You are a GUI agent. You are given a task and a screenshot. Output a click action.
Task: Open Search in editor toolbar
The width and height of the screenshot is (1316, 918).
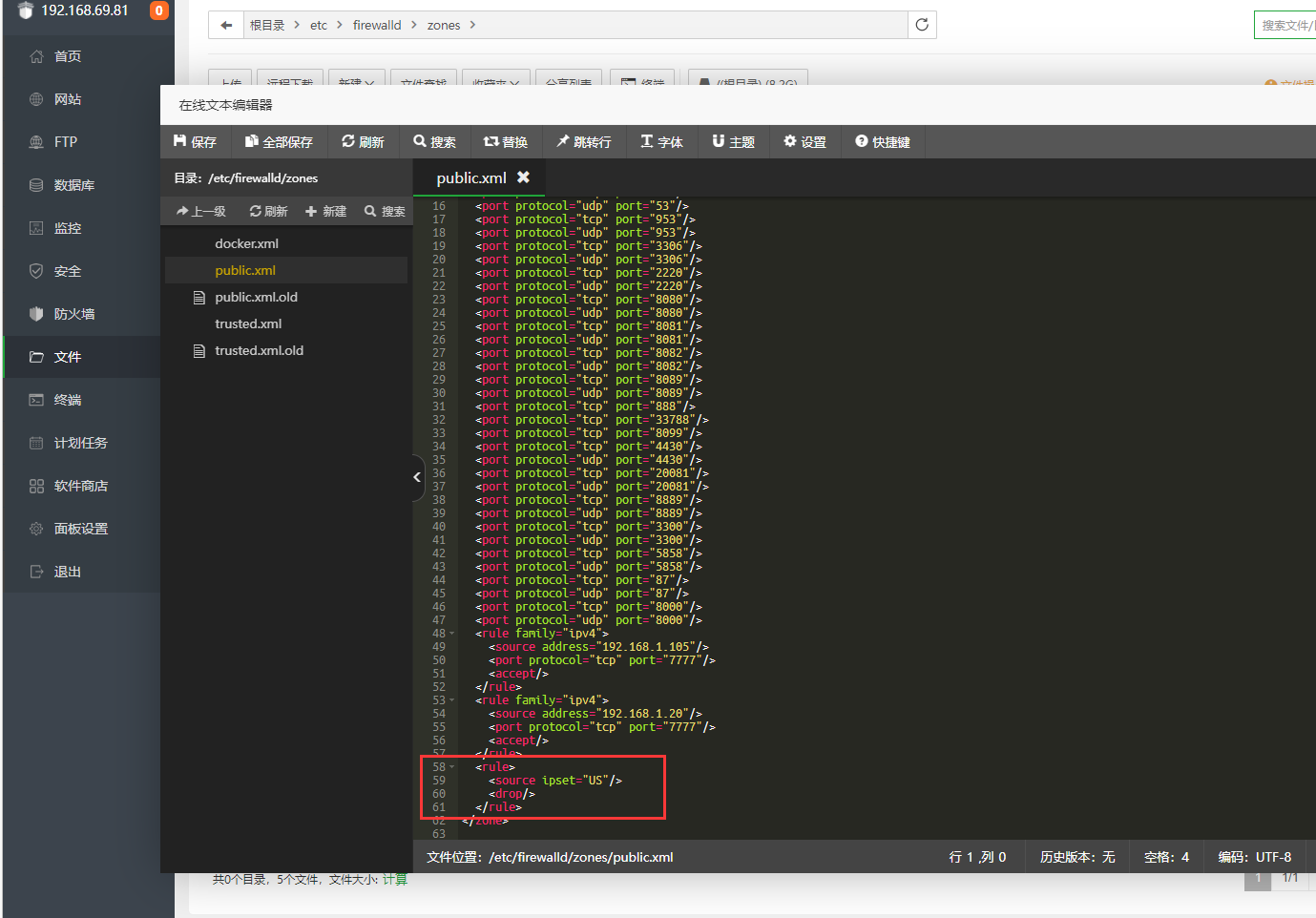[x=434, y=142]
